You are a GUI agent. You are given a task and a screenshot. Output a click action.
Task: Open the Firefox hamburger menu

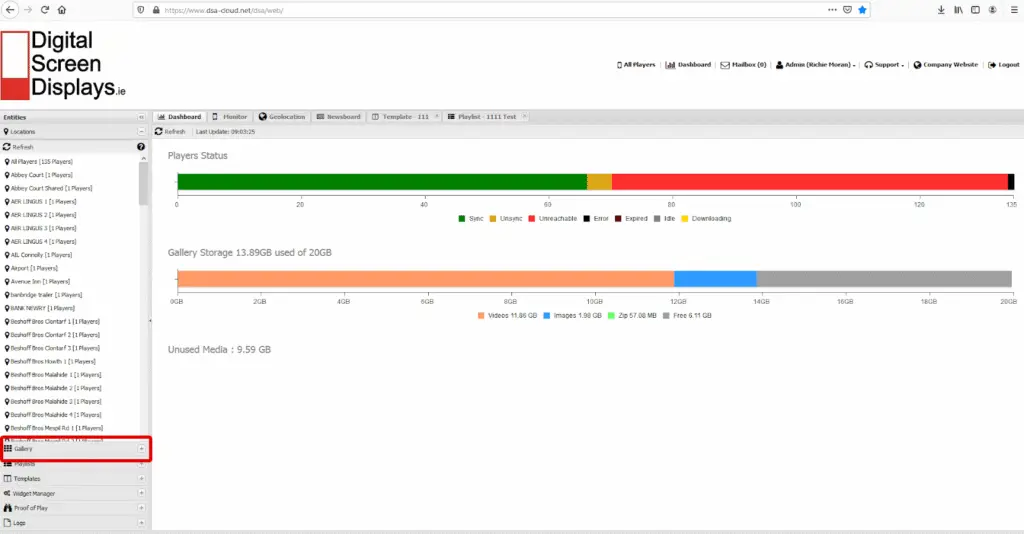point(1014,10)
